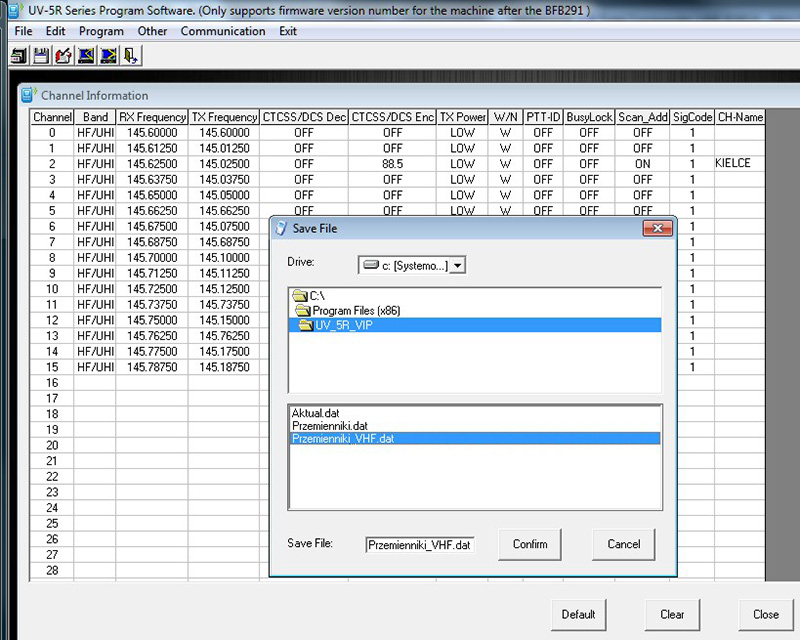Open the File menu
This screenshot has width=800, height=640.
(23, 31)
